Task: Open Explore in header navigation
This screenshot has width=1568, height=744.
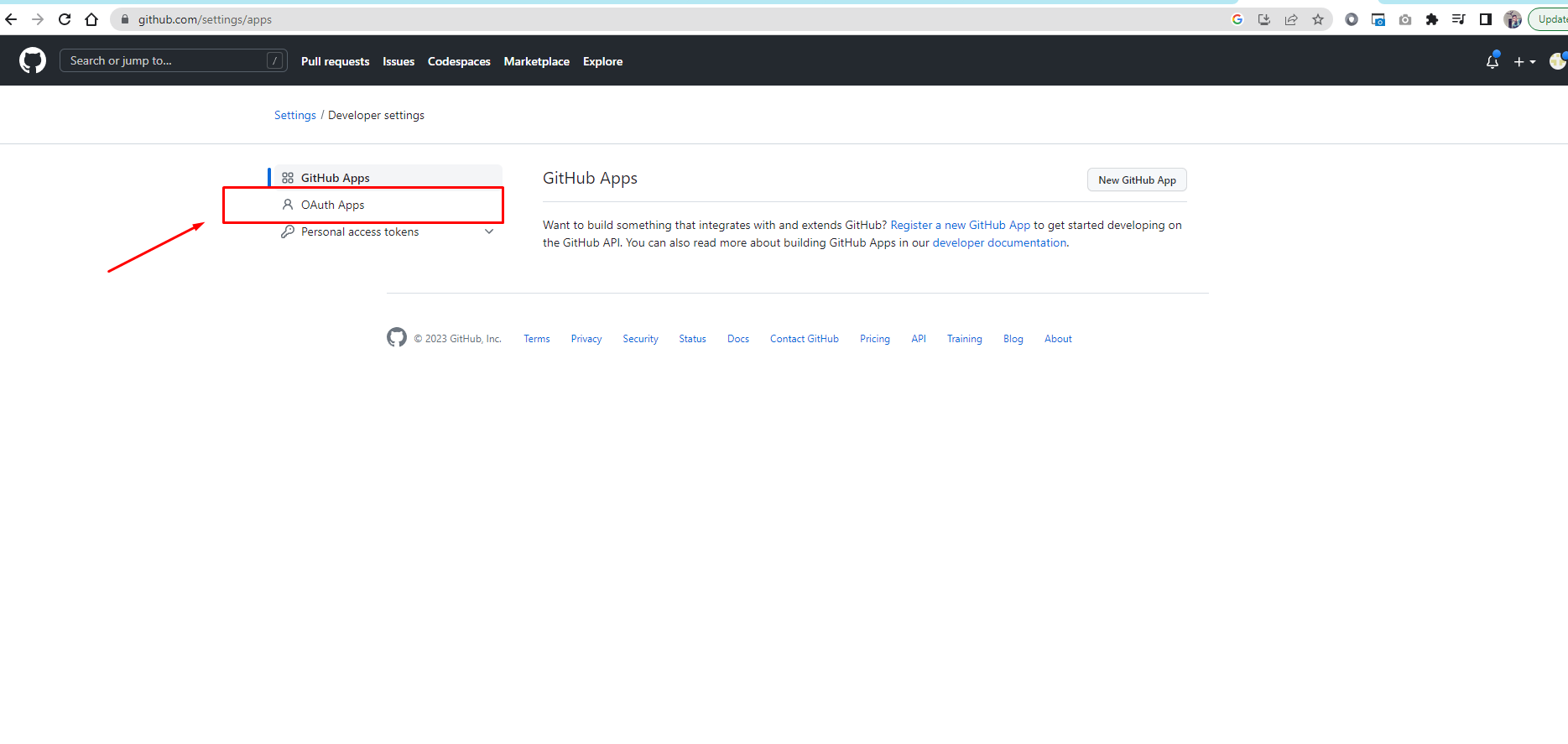Action: (x=603, y=61)
